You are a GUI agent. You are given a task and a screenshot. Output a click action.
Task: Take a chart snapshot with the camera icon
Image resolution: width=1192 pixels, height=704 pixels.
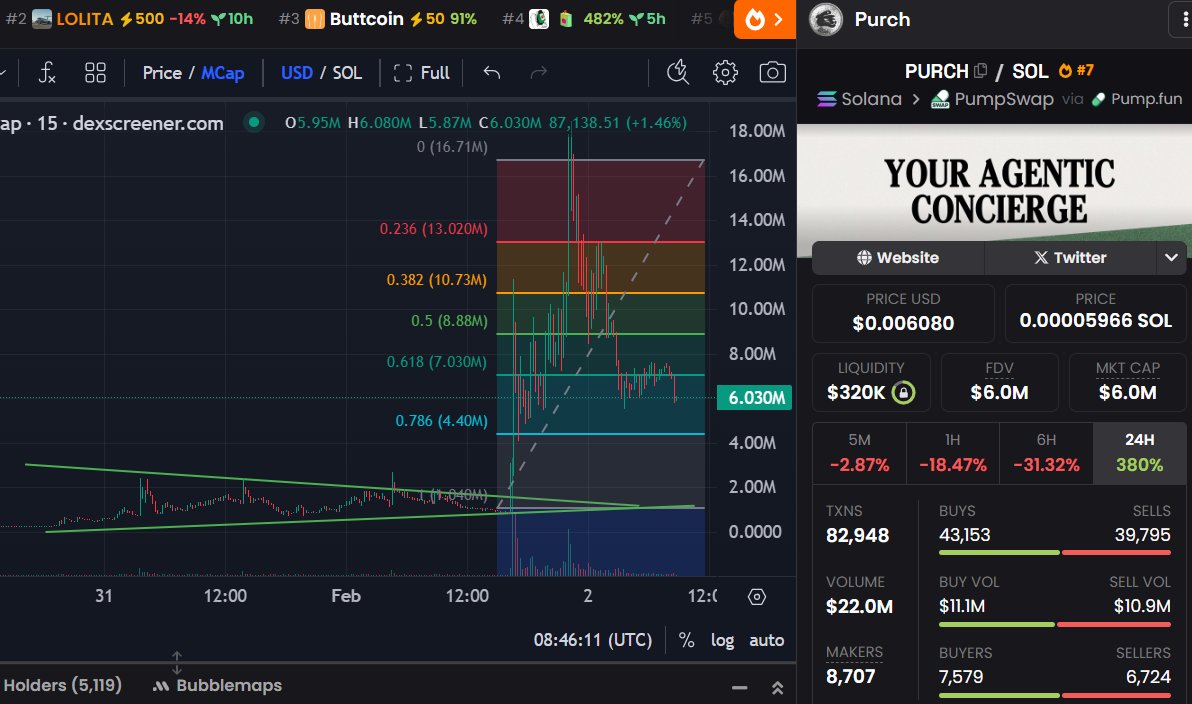[x=772, y=73]
